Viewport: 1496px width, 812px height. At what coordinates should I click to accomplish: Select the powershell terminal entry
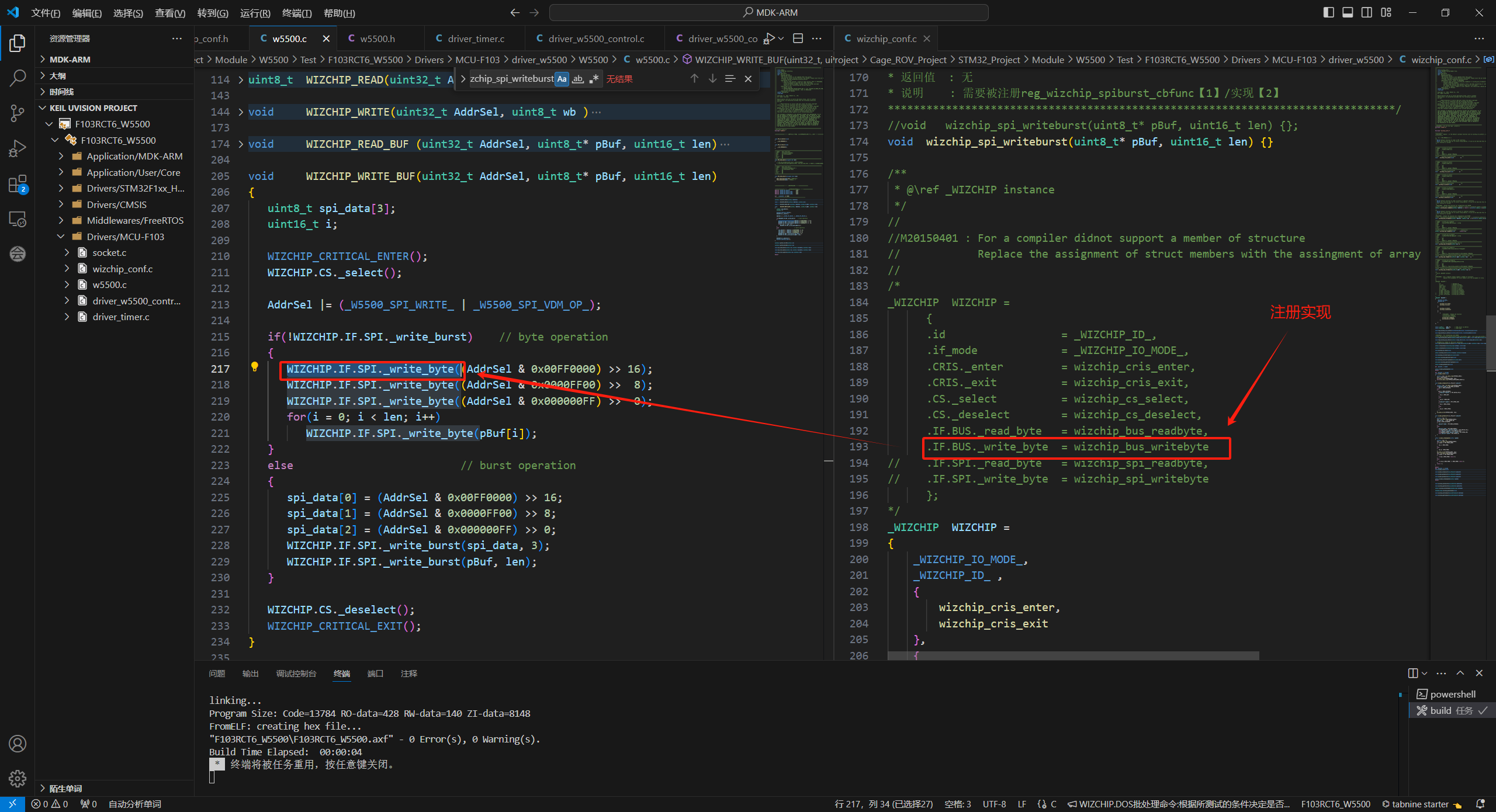tap(1452, 694)
